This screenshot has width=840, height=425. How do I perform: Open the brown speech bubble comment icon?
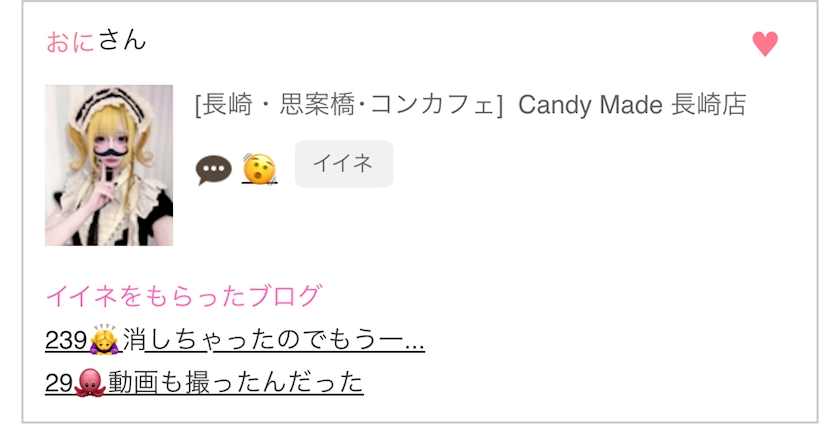214,170
